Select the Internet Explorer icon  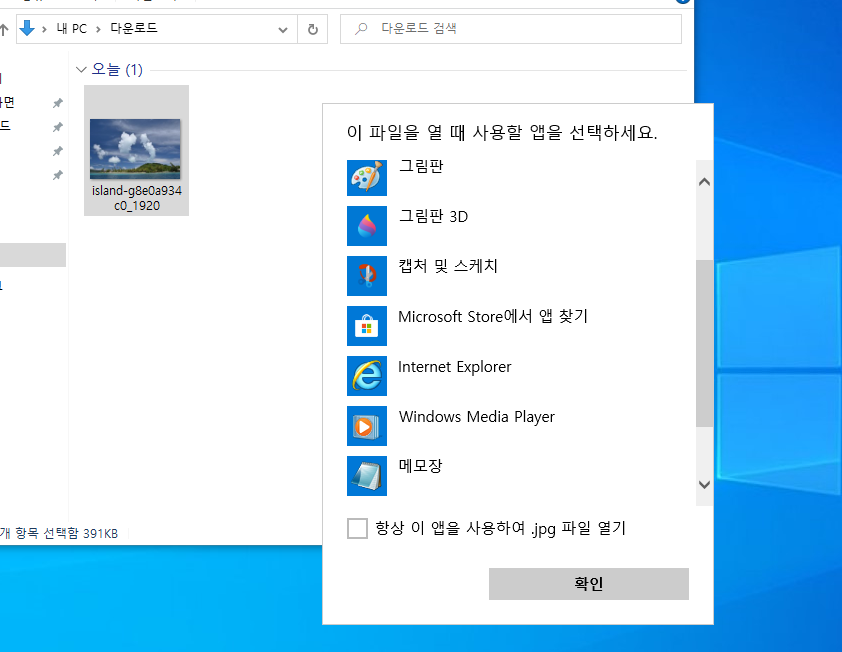coord(367,376)
